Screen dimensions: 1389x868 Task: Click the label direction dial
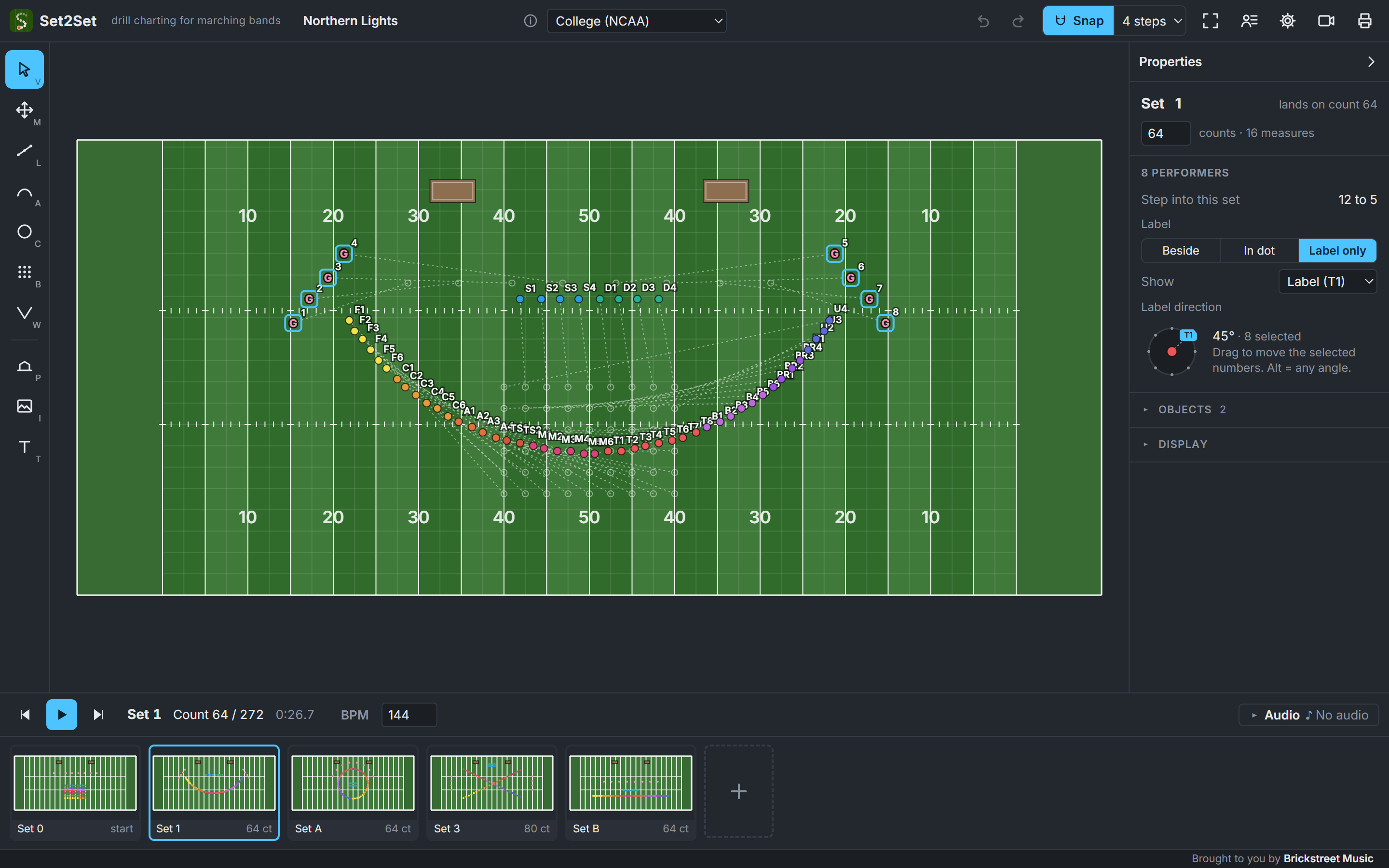(x=1171, y=352)
